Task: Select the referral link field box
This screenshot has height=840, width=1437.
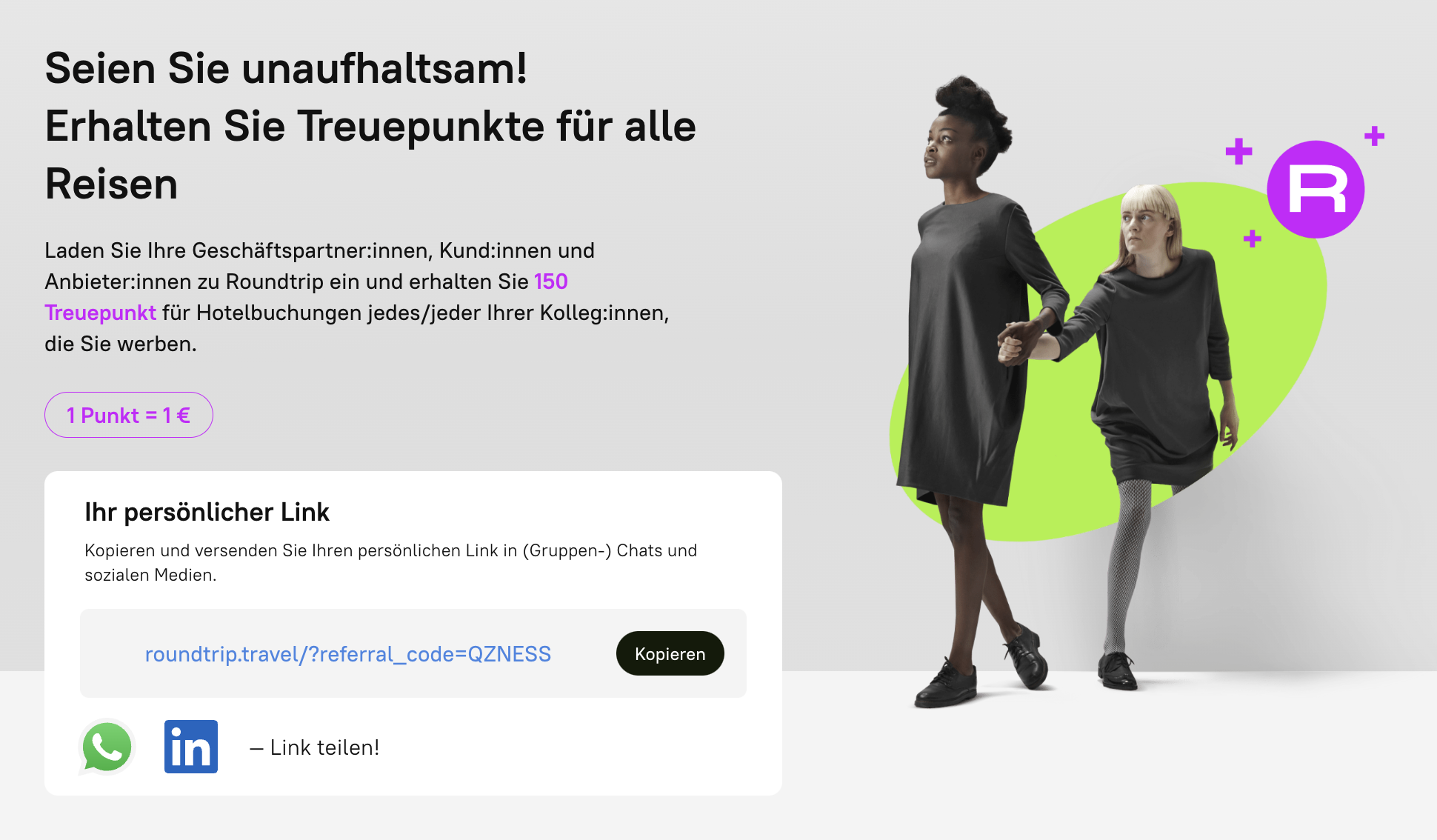Action: [x=413, y=653]
